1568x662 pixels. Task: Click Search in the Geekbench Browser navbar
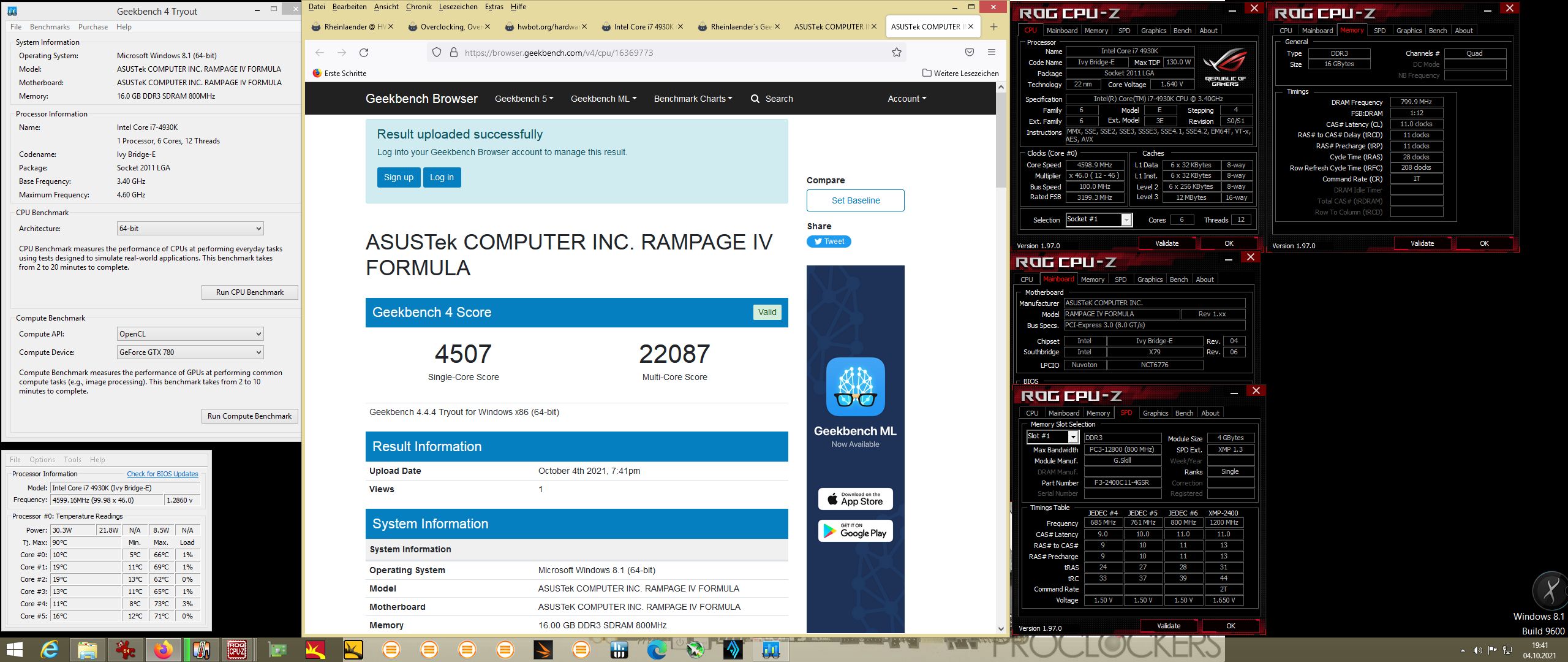point(772,99)
